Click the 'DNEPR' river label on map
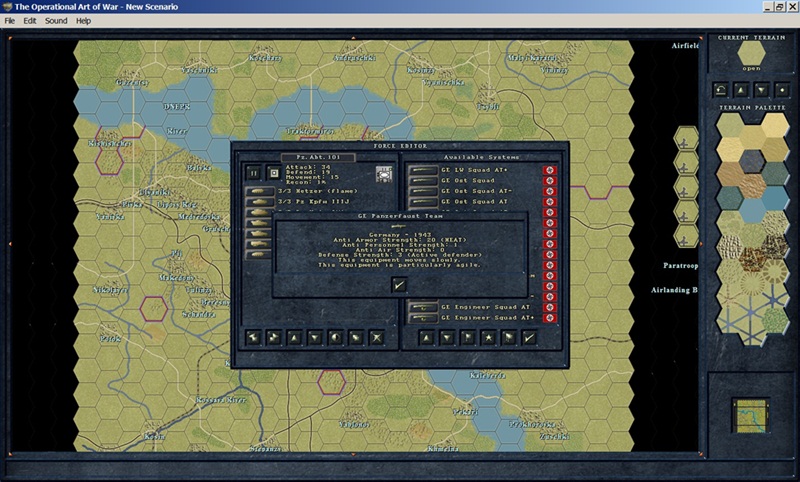The image size is (800, 482). pyautogui.click(x=177, y=107)
